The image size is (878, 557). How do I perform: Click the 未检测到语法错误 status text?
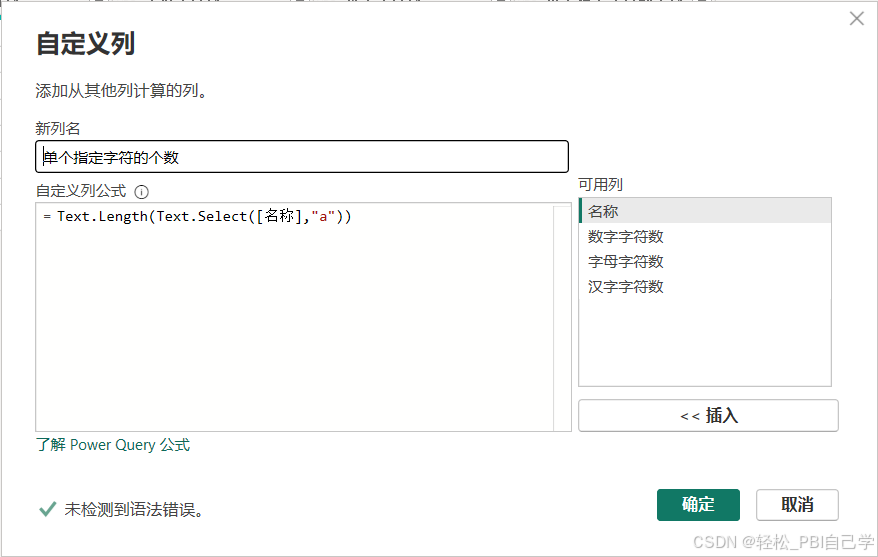tap(134, 509)
